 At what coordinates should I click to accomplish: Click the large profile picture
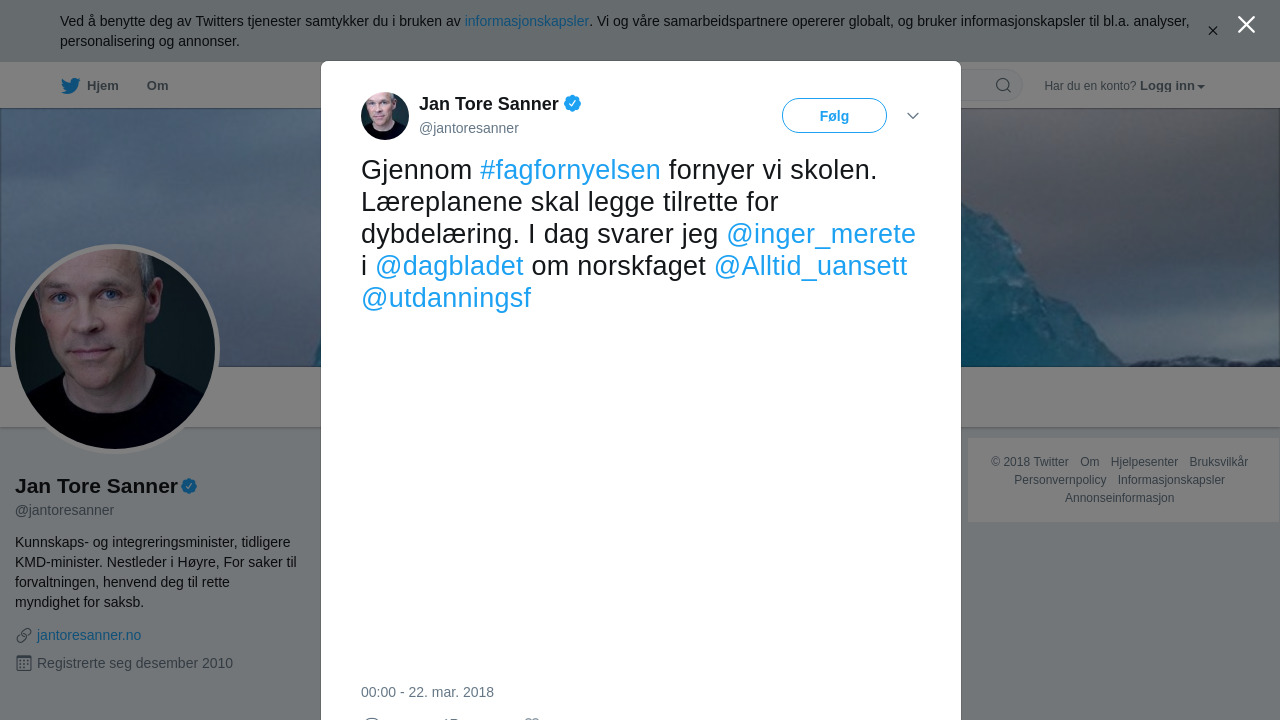(x=115, y=349)
